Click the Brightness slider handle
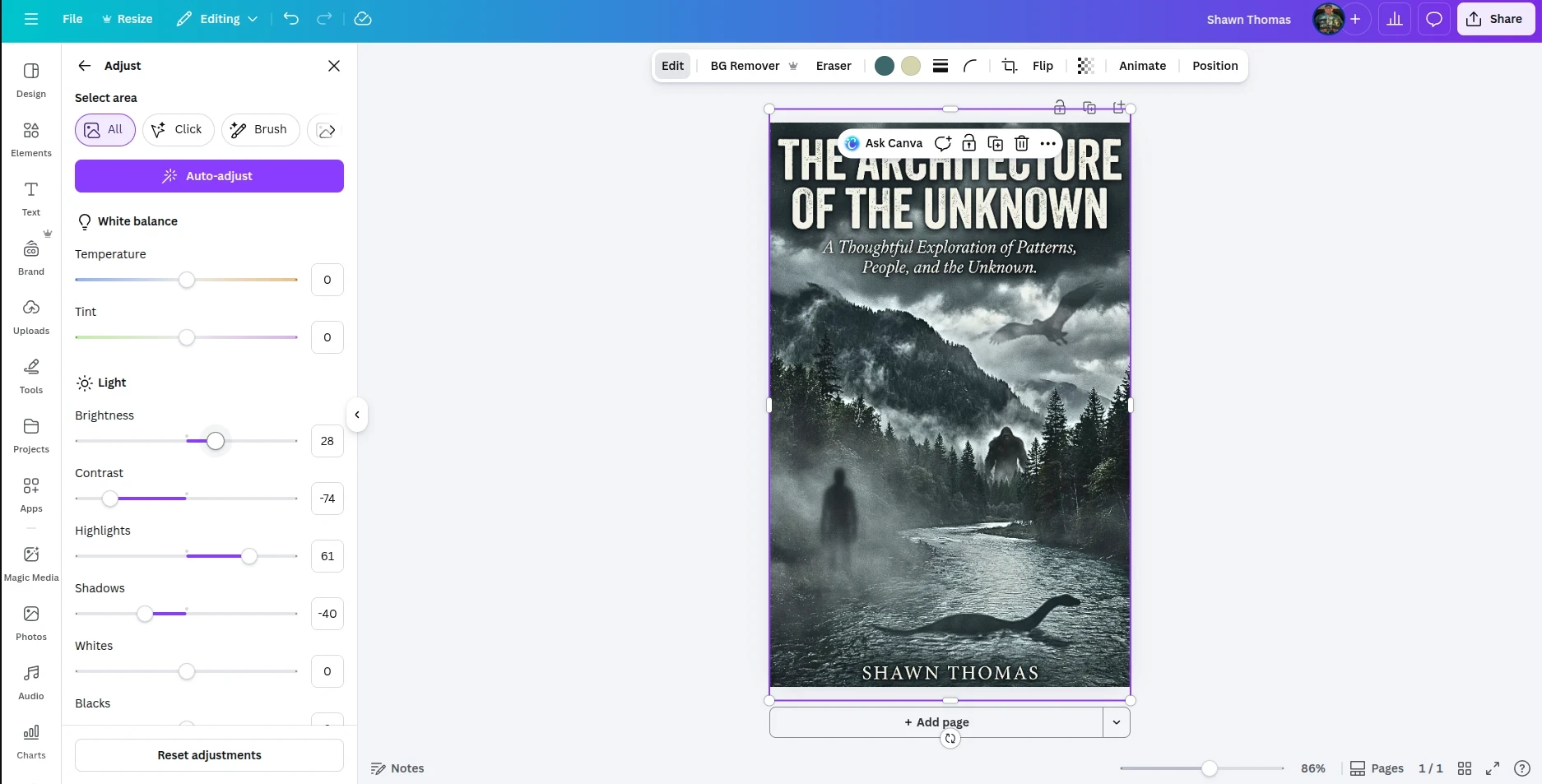Screen dimensions: 1542x784 click(x=216, y=441)
